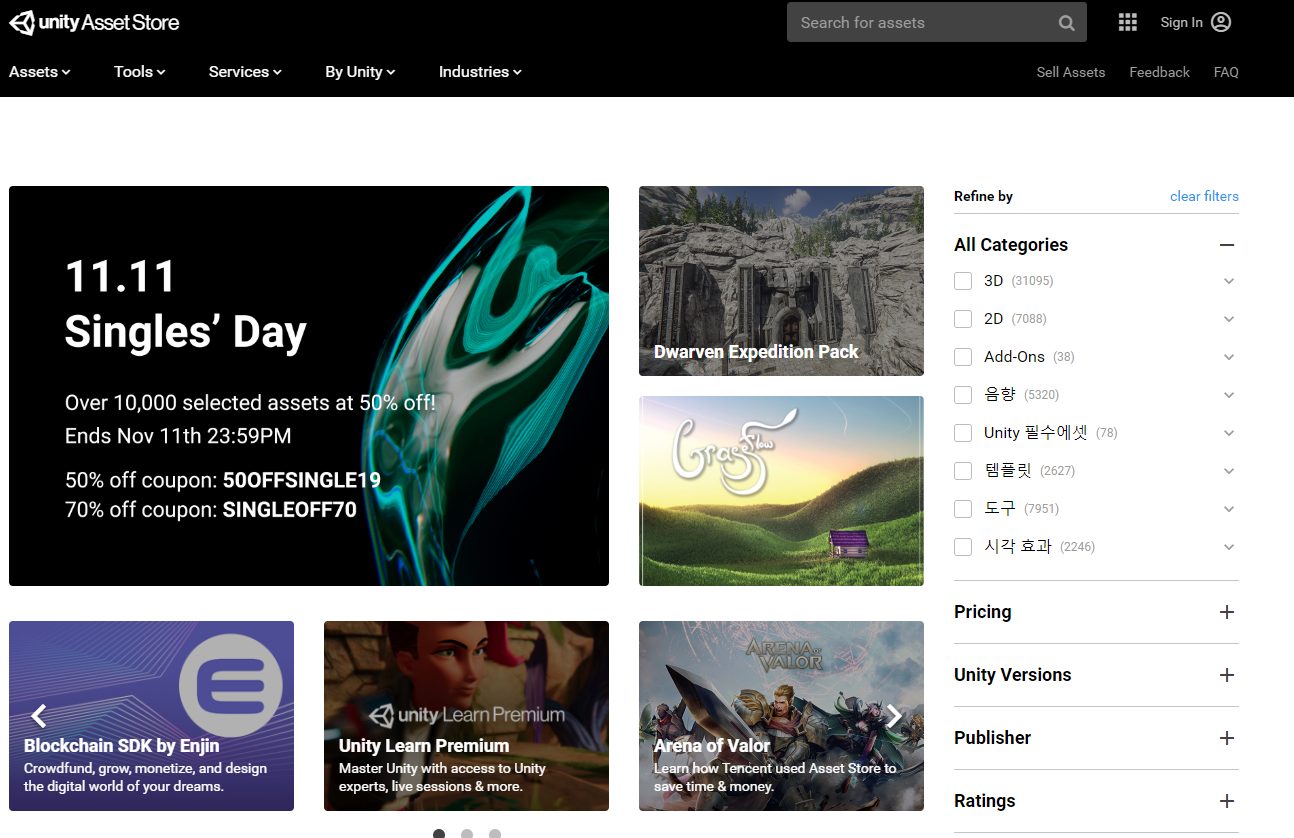Expand Unity 필수에셋 subcategories chevron

coord(1229,433)
